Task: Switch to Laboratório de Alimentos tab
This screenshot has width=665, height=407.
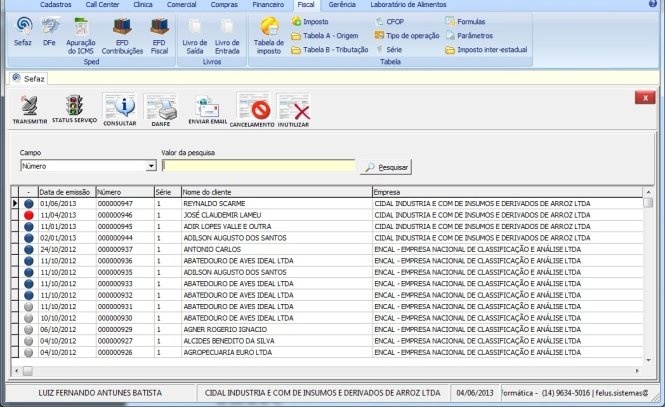Action: click(408, 5)
